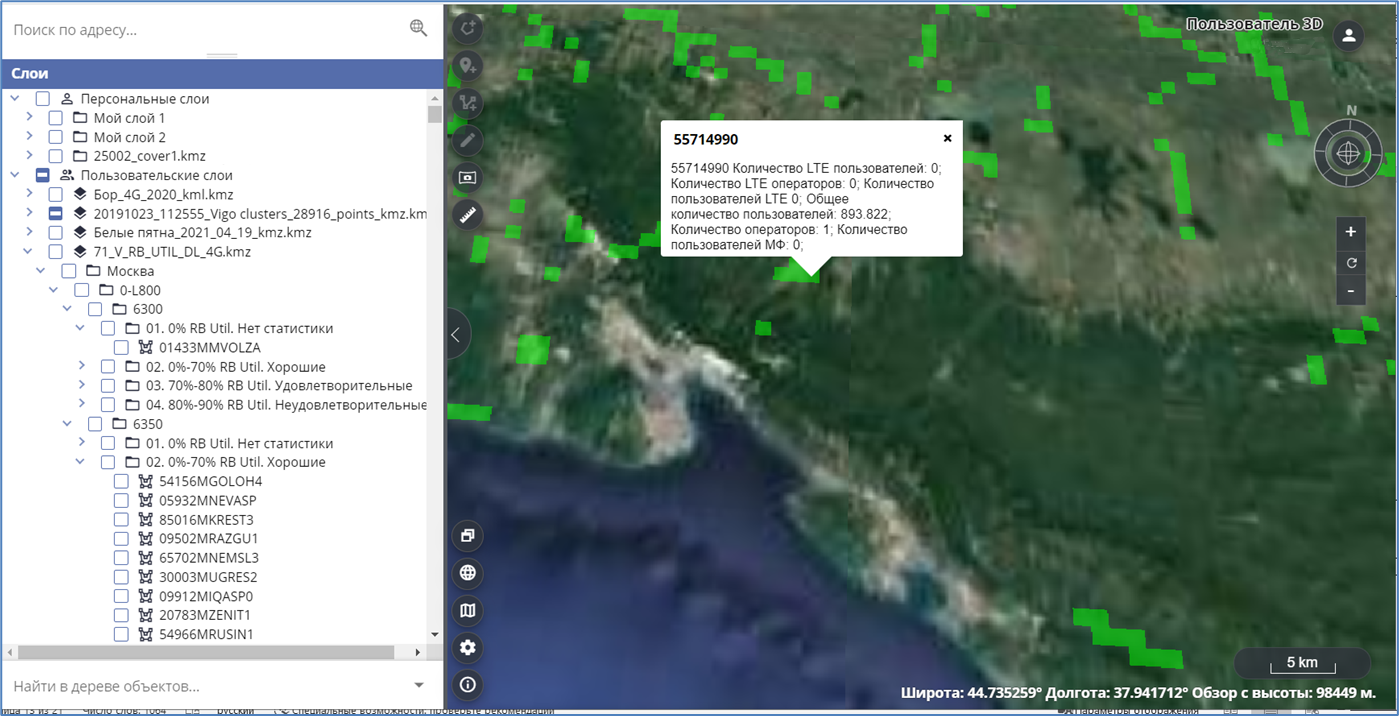Close the 55714990 info popup
The height and width of the screenshot is (716, 1399).
(x=947, y=138)
